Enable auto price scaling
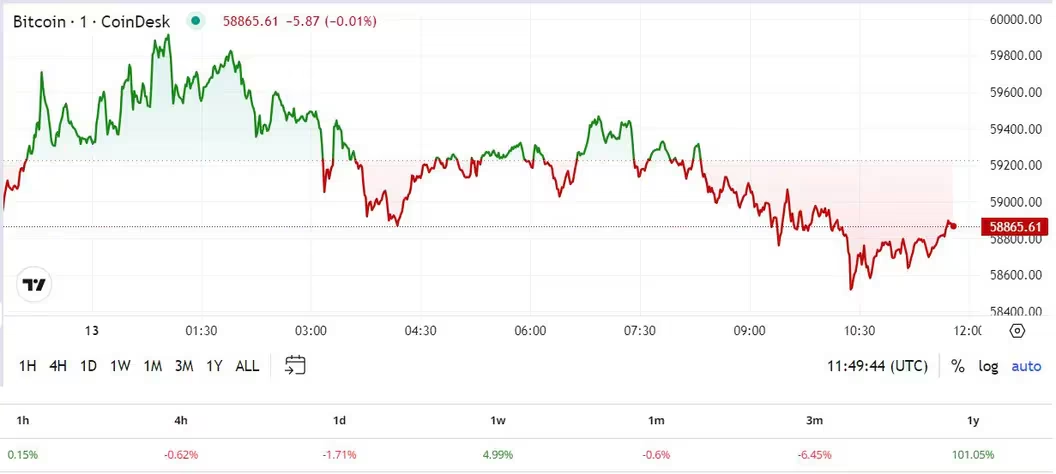Viewport: 1056px width, 474px height. click(1026, 366)
